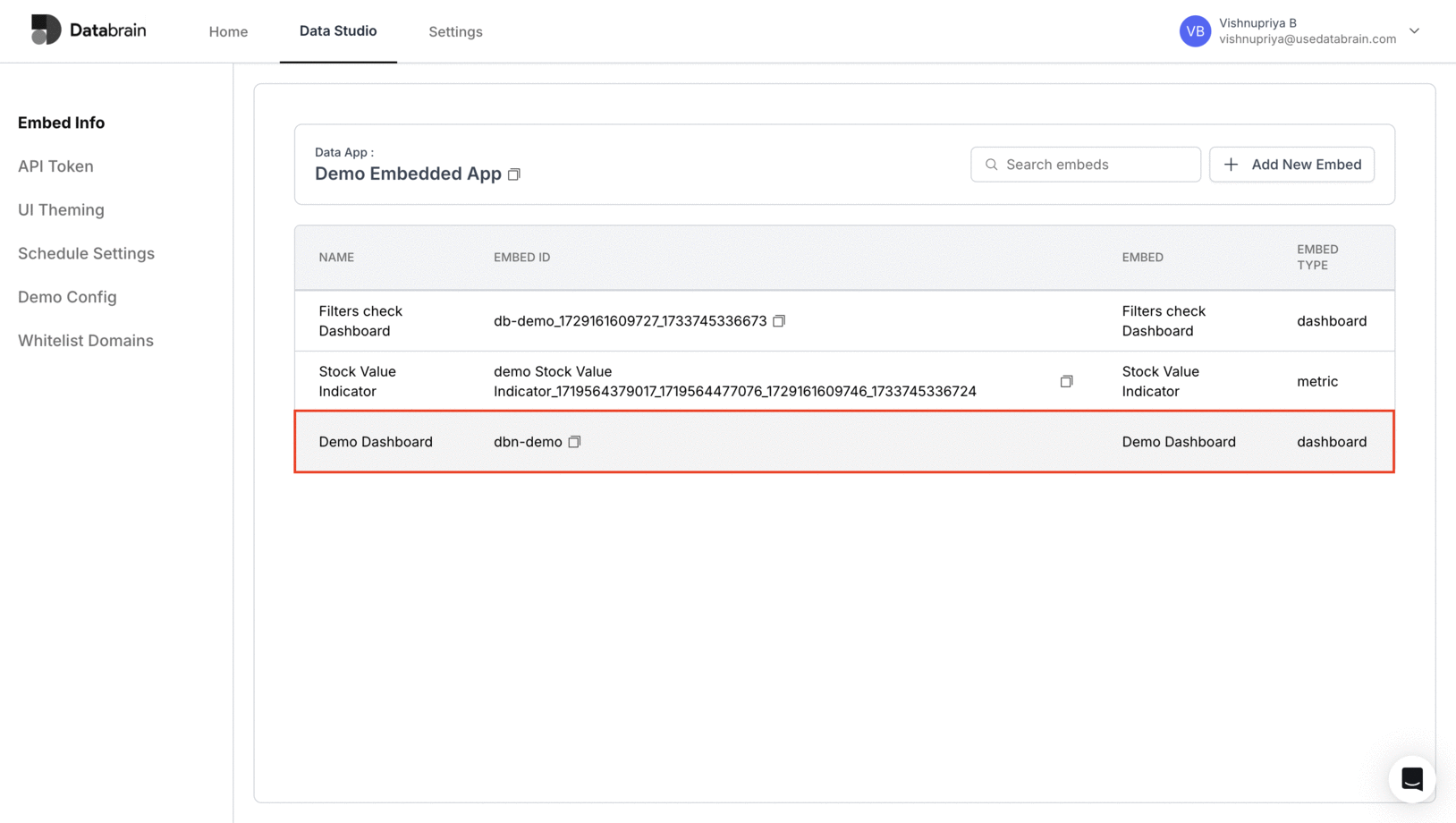Copy the Demo Embedded App name

coord(514,174)
